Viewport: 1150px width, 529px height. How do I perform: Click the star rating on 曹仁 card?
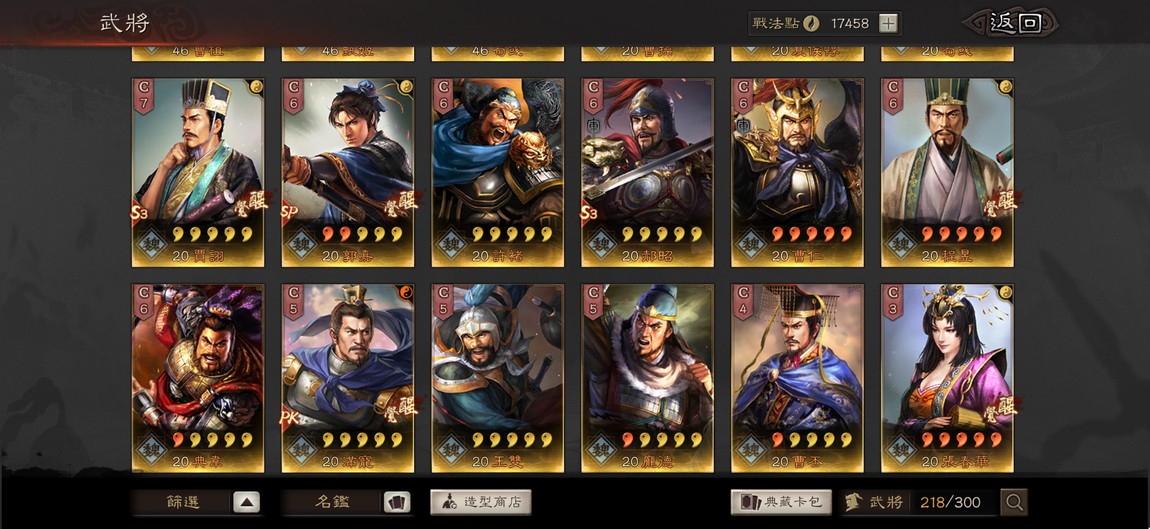click(810, 234)
